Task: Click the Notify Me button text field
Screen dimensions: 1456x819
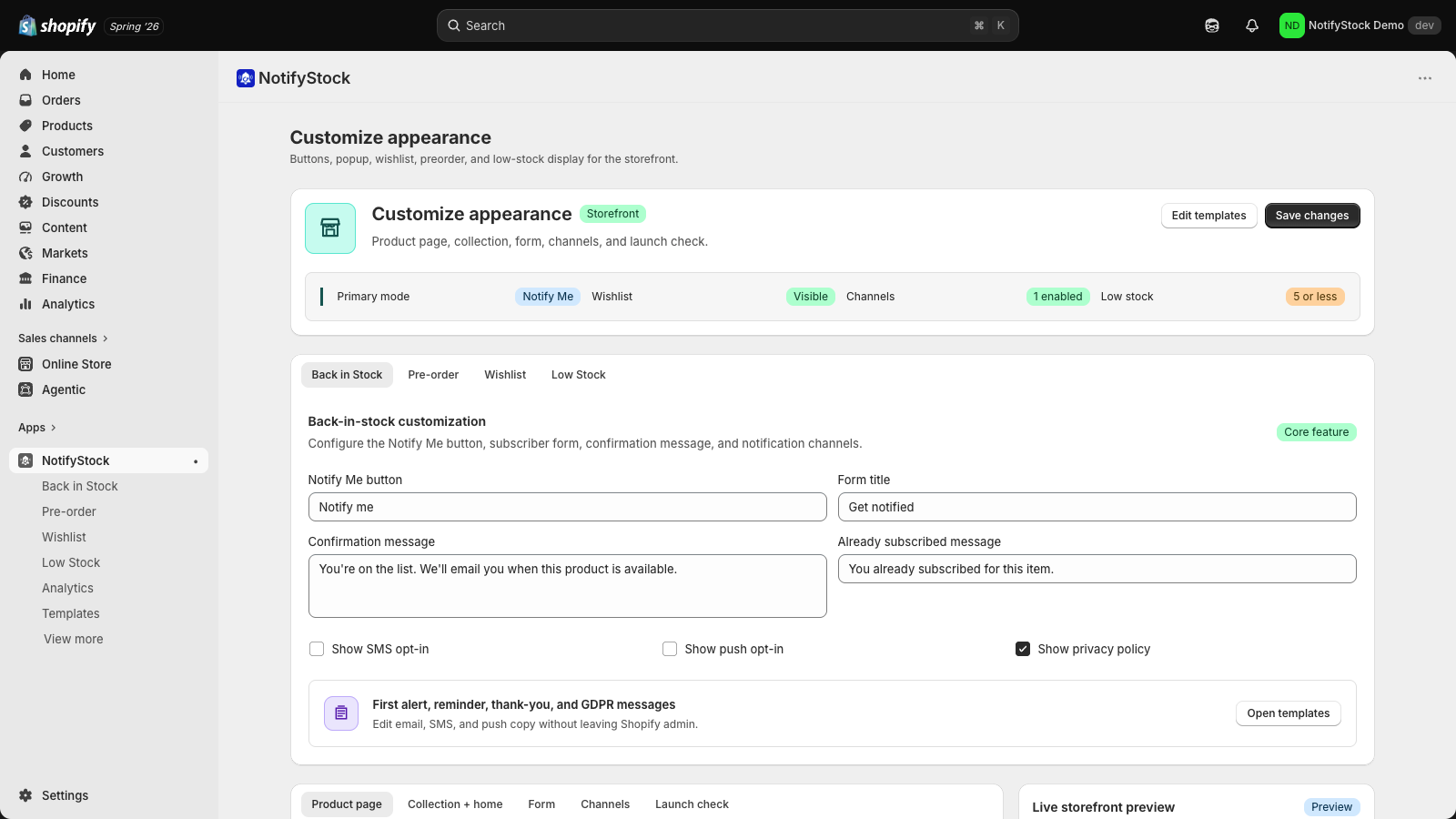Action: coord(567,507)
